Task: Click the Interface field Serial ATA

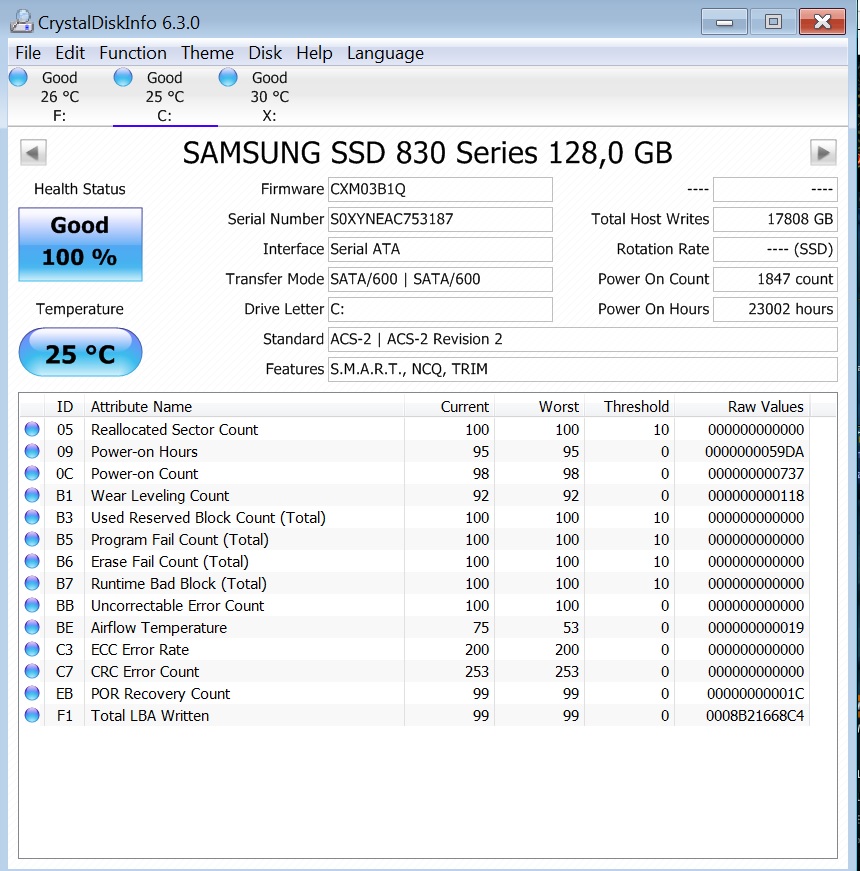Action: click(440, 249)
